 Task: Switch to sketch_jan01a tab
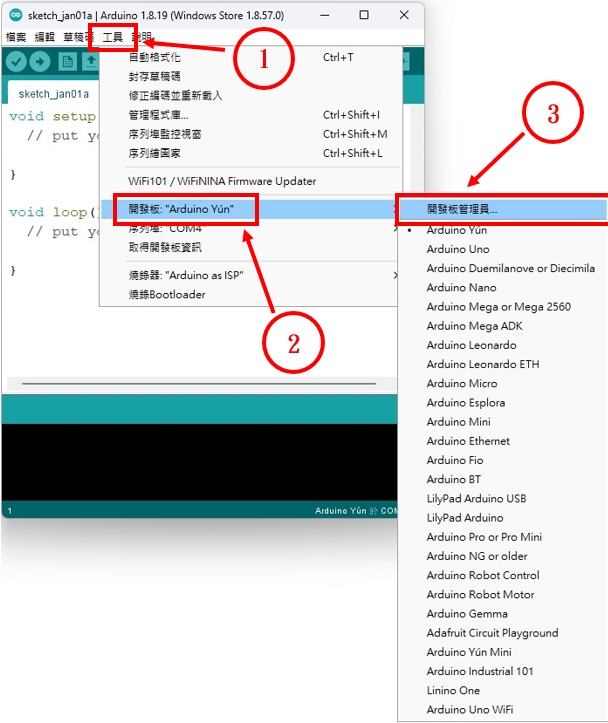point(53,94)
